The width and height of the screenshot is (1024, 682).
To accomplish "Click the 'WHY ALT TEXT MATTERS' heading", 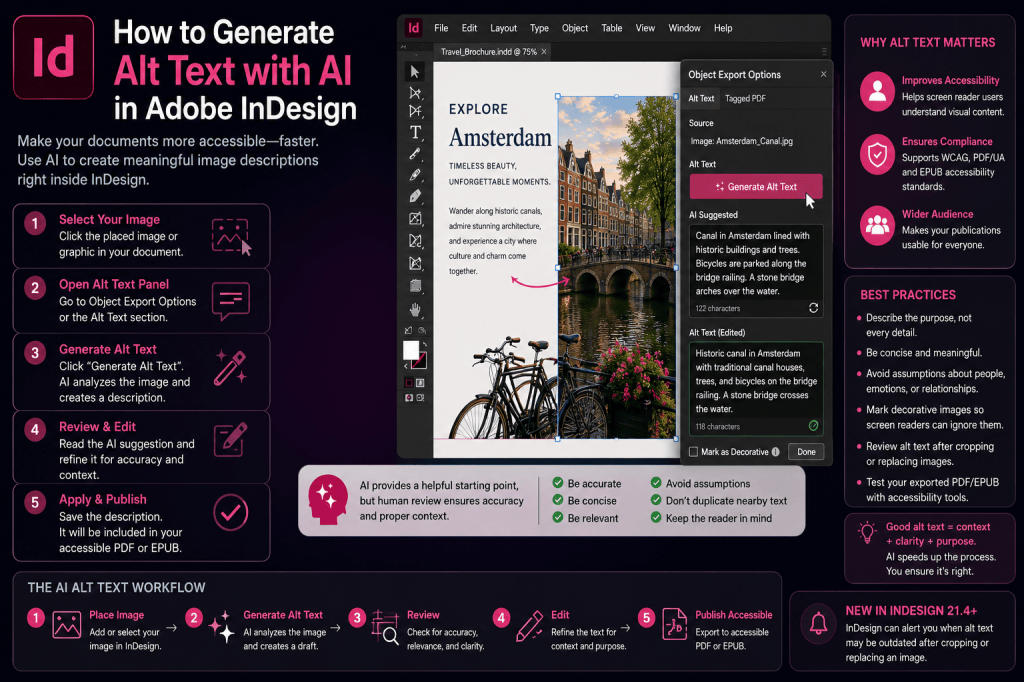I will tap(927, 42).
